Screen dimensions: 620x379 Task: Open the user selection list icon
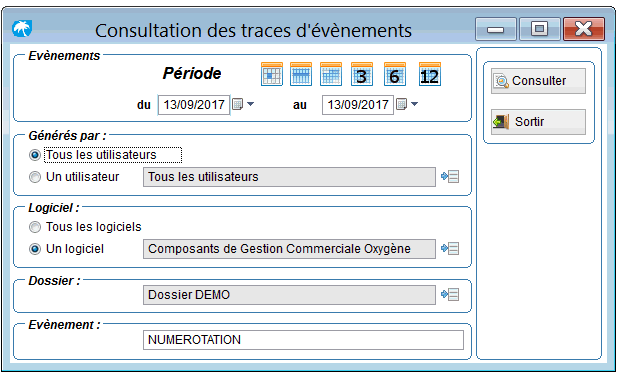[450, 177]
